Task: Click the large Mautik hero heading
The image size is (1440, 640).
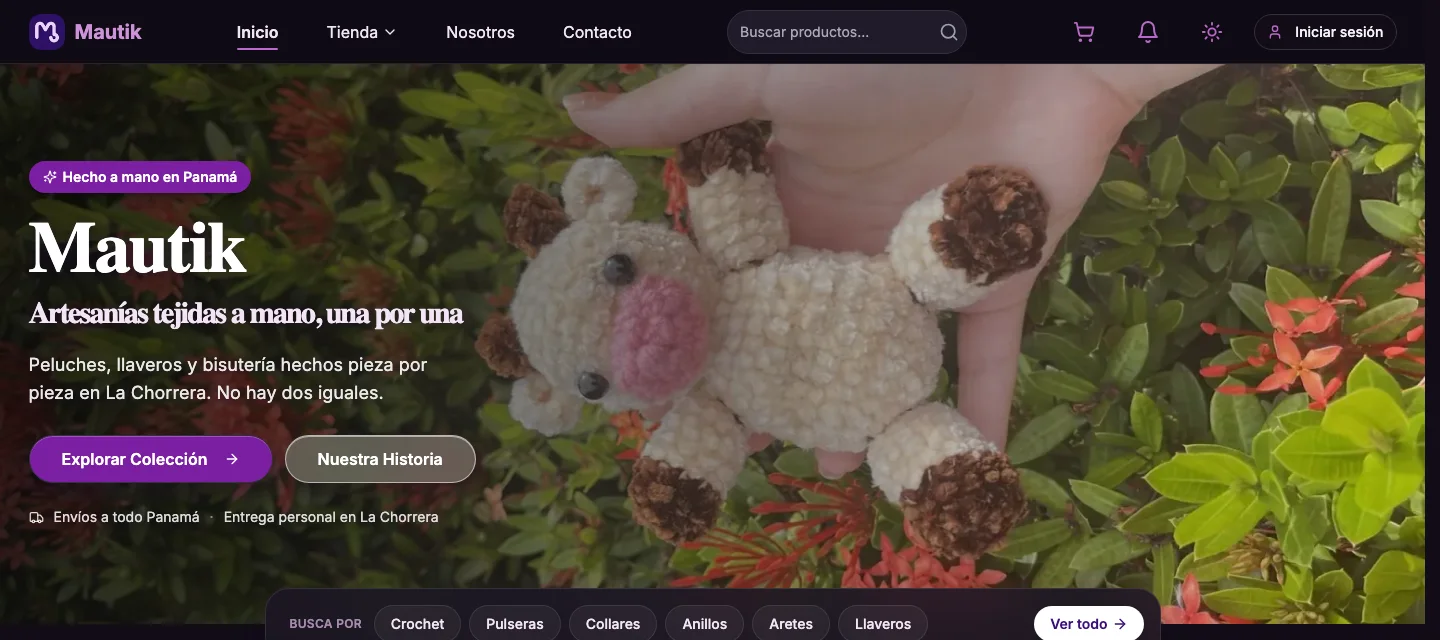Action: (137, 248)
